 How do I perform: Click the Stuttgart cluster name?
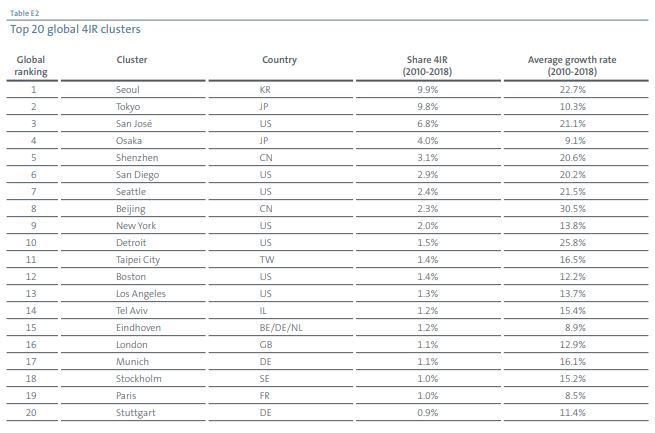click(x=135, y=412)
